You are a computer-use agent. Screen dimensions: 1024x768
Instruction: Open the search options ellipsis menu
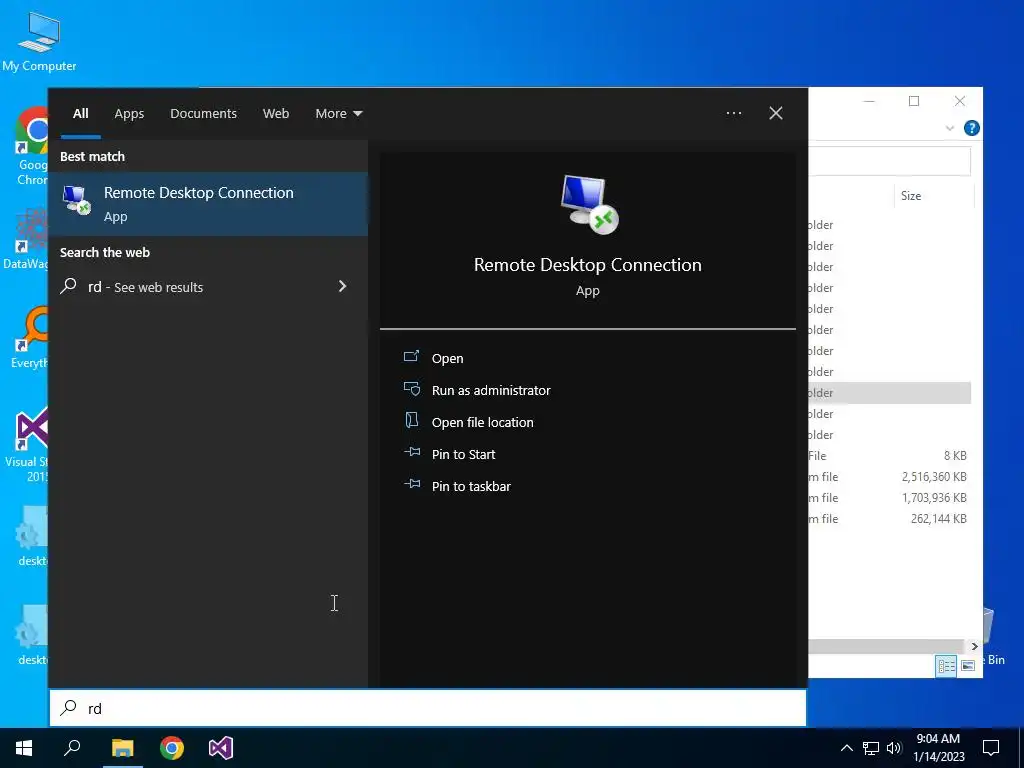(733, 113)
